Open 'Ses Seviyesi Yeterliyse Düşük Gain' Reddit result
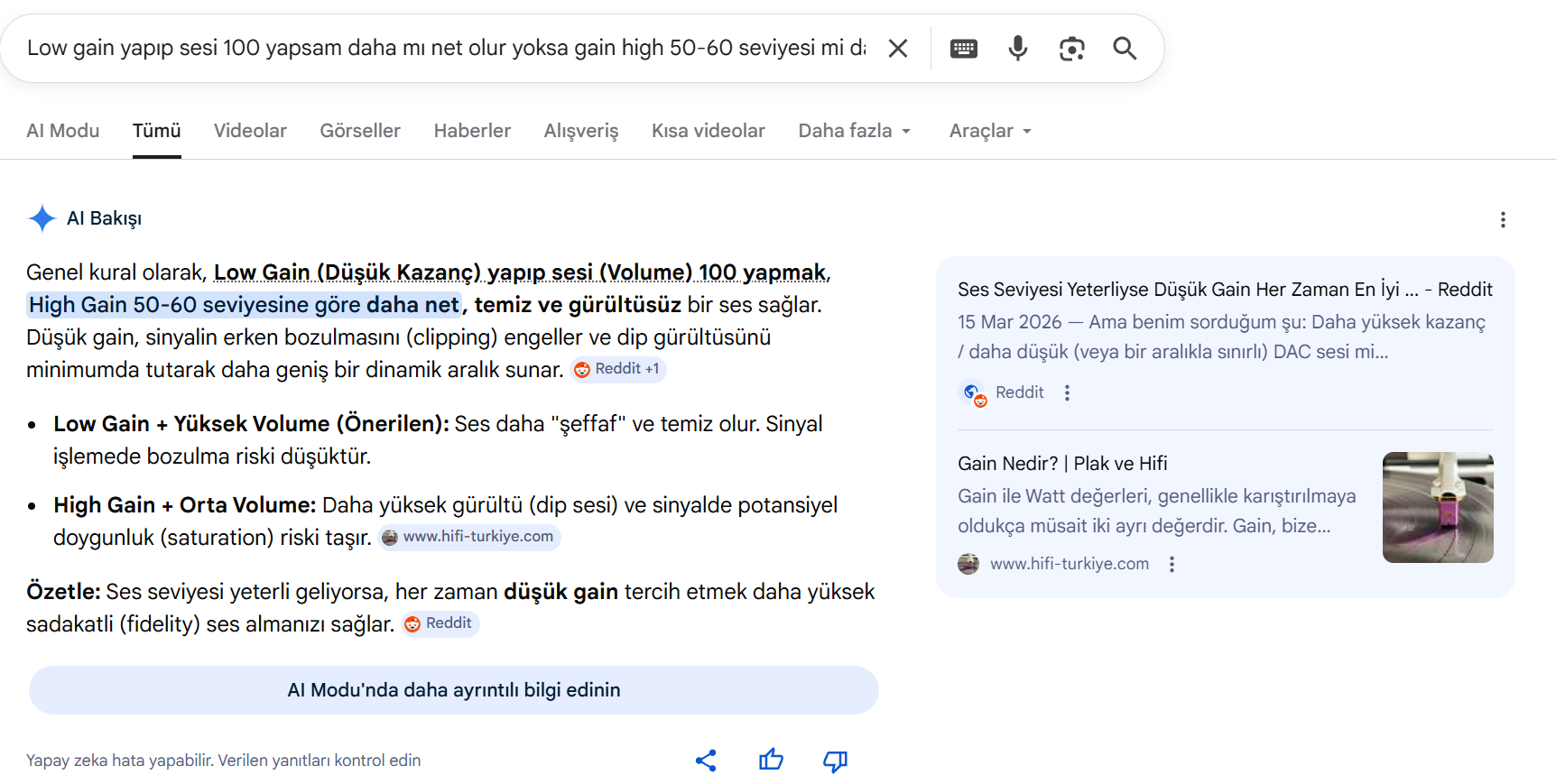This screenshot has height=784, width=1556. point(1225,290)
